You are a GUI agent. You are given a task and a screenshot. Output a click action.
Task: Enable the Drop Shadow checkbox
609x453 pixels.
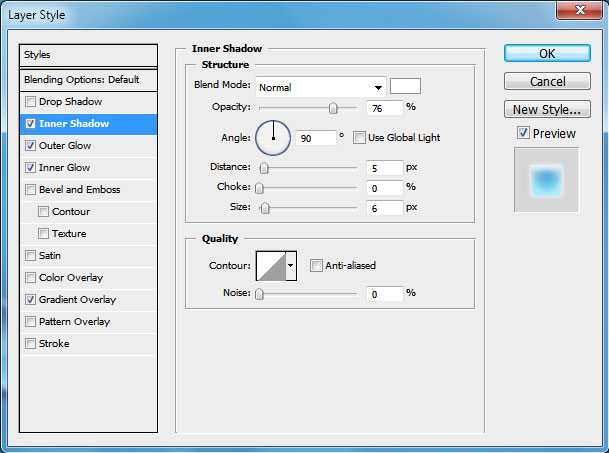(31, 102)
